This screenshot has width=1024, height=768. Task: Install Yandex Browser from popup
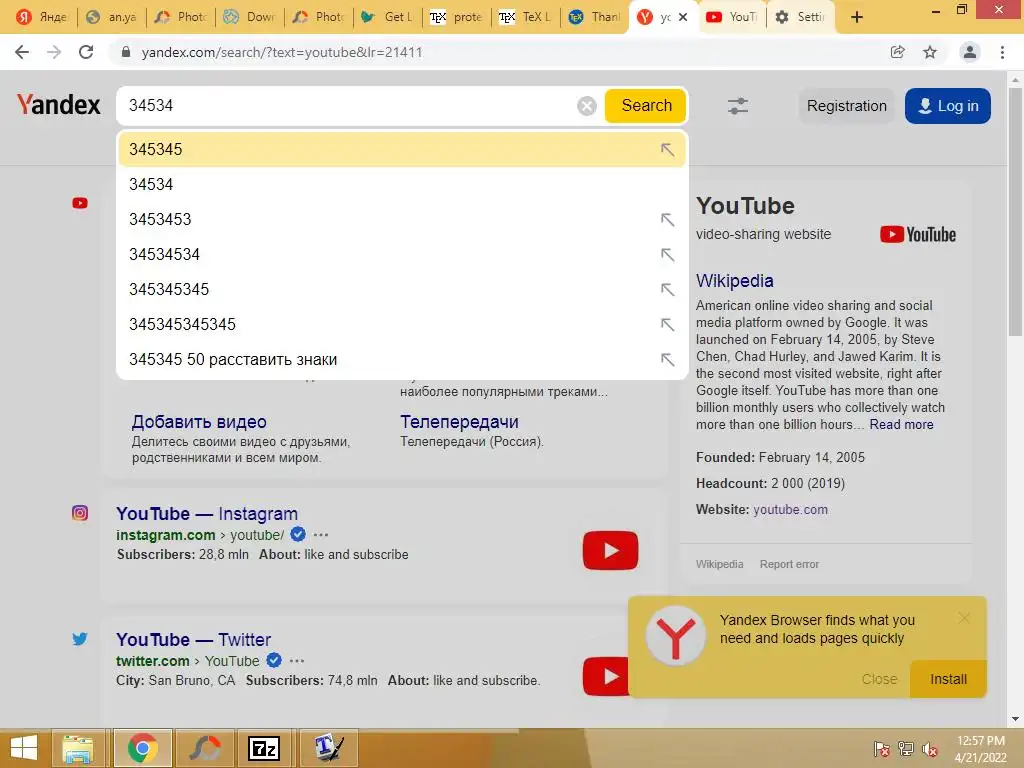click(x=948, y=679)
